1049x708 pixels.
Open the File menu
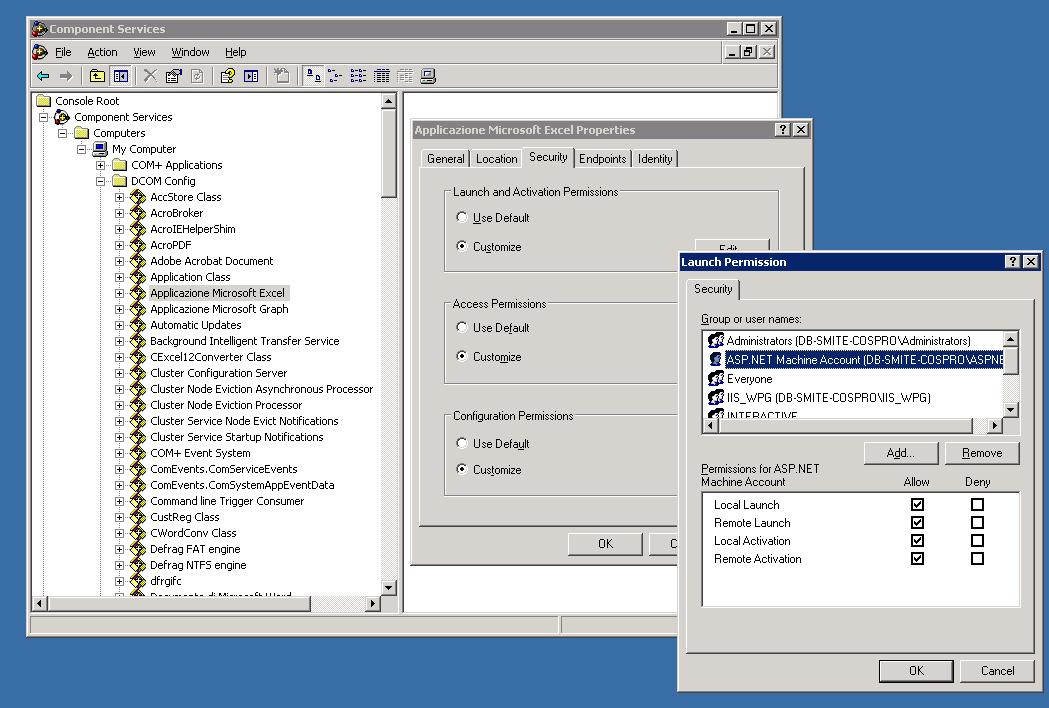pos(63,52)
